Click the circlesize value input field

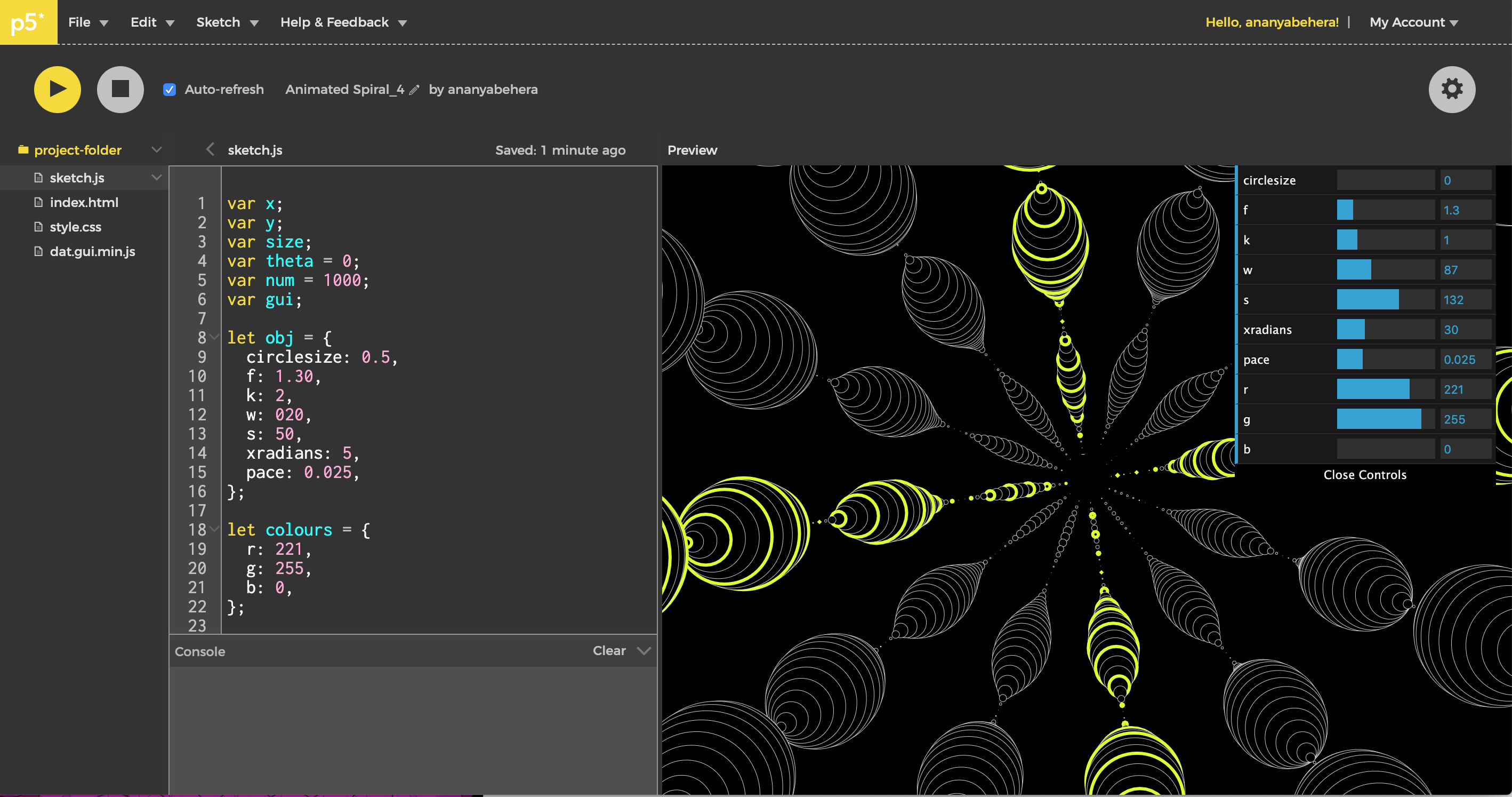1465,180
